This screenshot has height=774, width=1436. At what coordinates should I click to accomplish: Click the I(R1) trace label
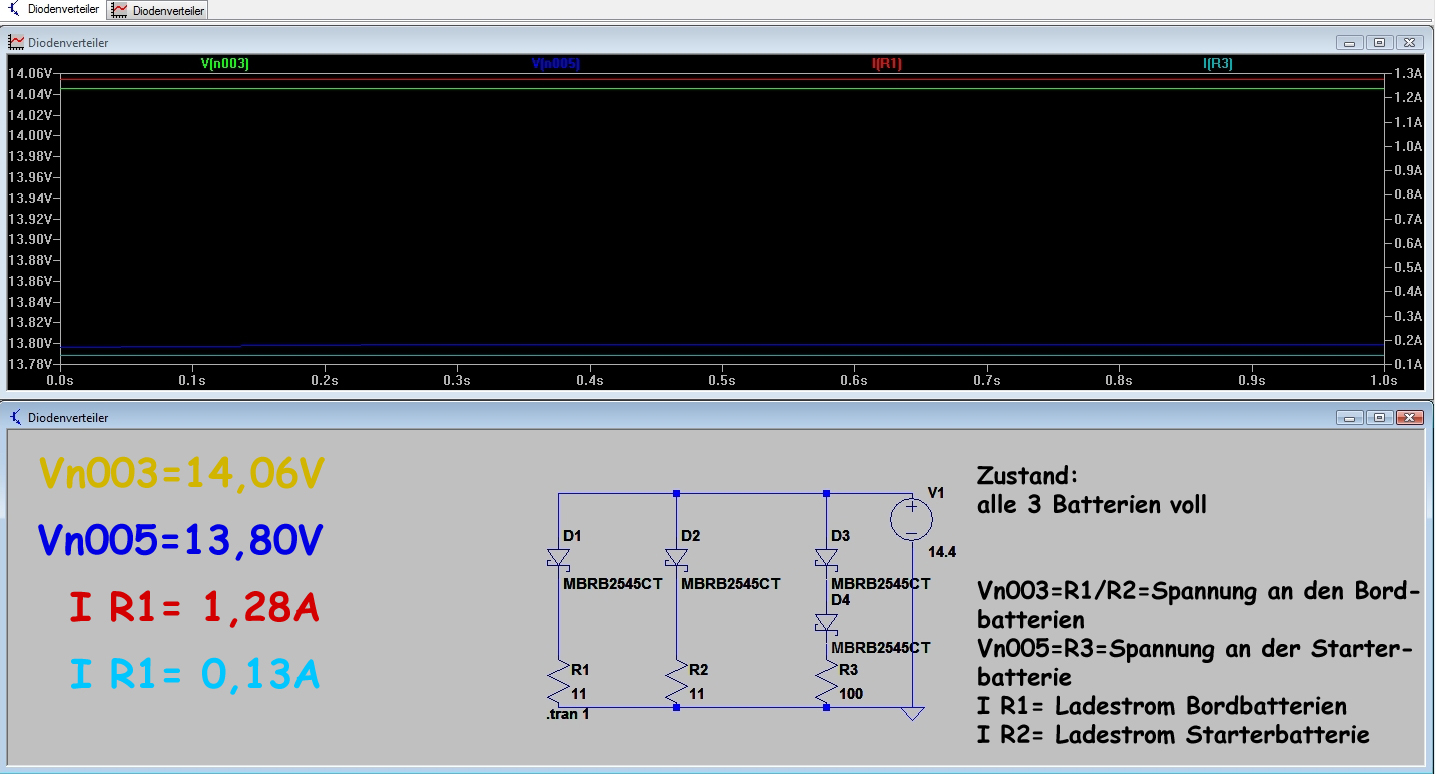[x=887, y=64]
